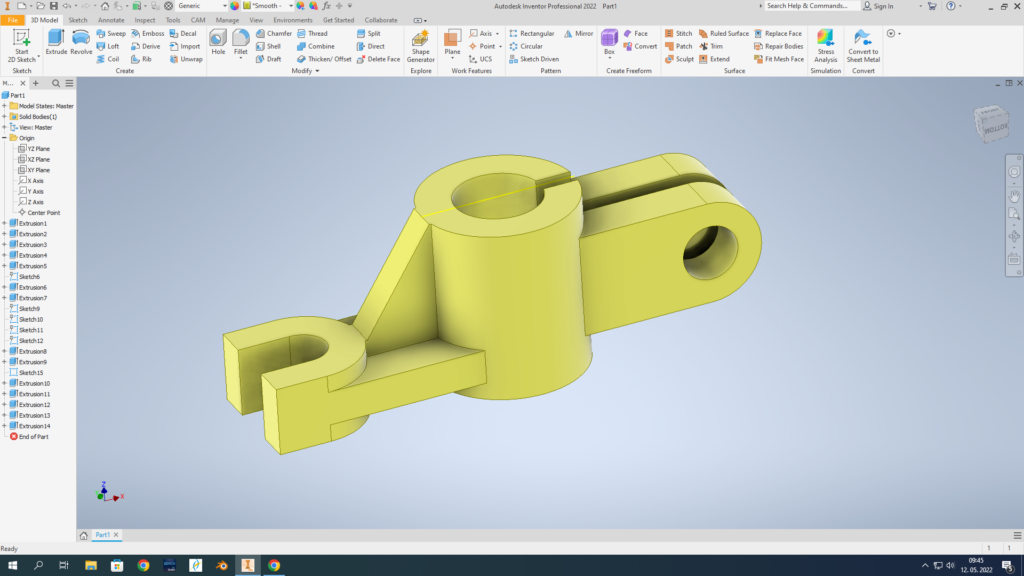Apply the Shell tool
The image size is (1024, 576).
[x=268, y=46]
